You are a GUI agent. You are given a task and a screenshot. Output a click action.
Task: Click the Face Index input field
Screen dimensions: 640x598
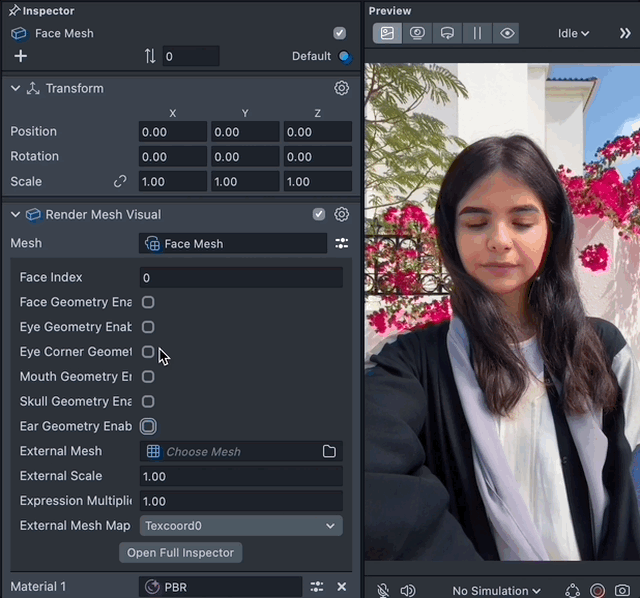pyautogui.click(x=240, y=278)
